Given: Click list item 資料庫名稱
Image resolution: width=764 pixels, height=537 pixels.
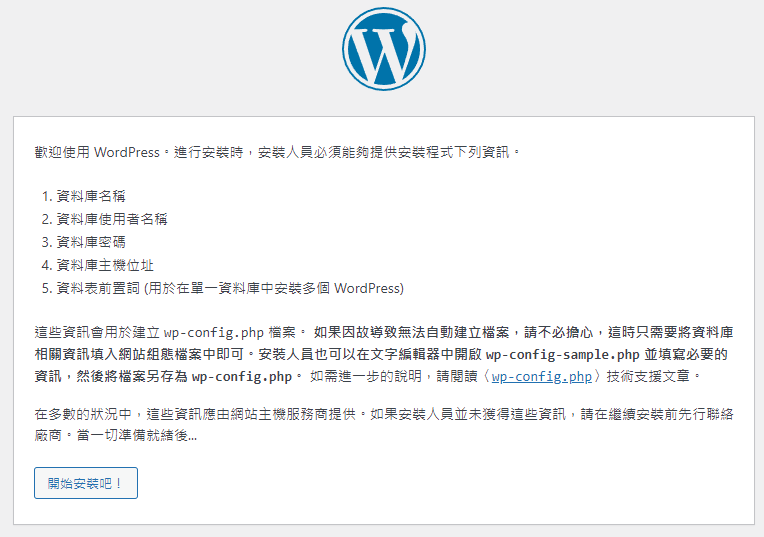Looking at the screenshot, I should (91, 196).
